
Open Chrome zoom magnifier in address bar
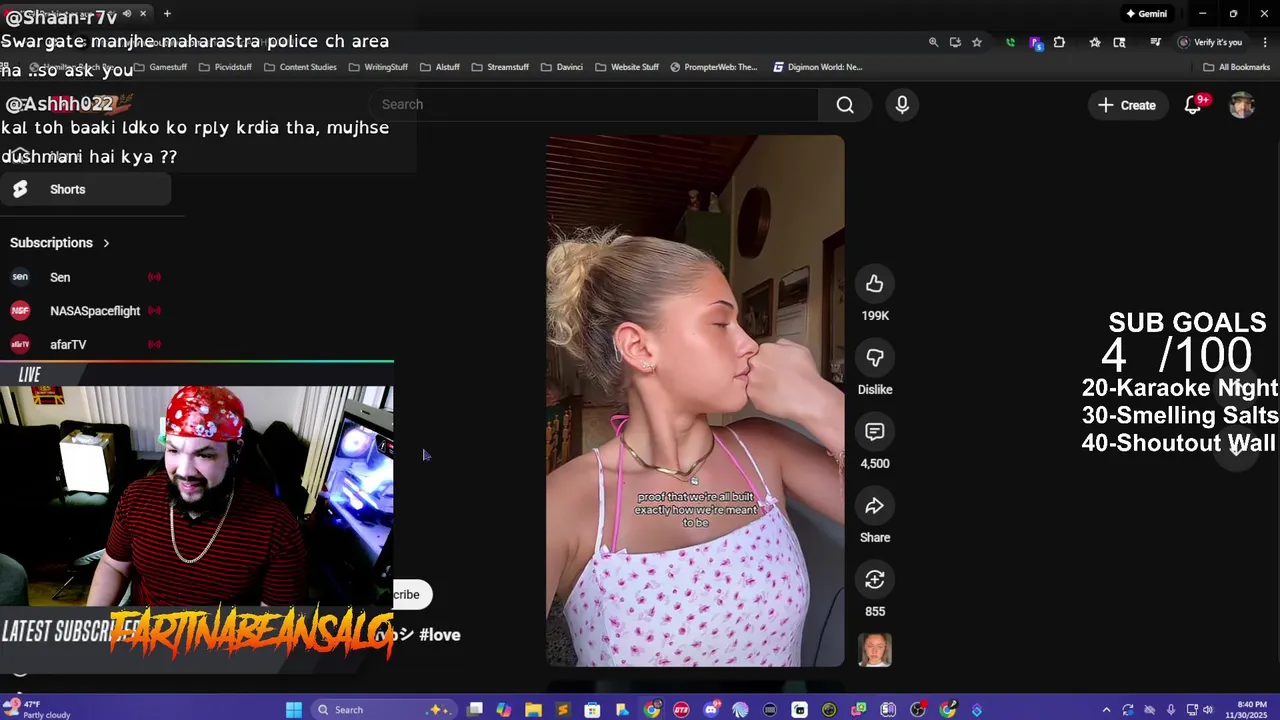(933, 42)
